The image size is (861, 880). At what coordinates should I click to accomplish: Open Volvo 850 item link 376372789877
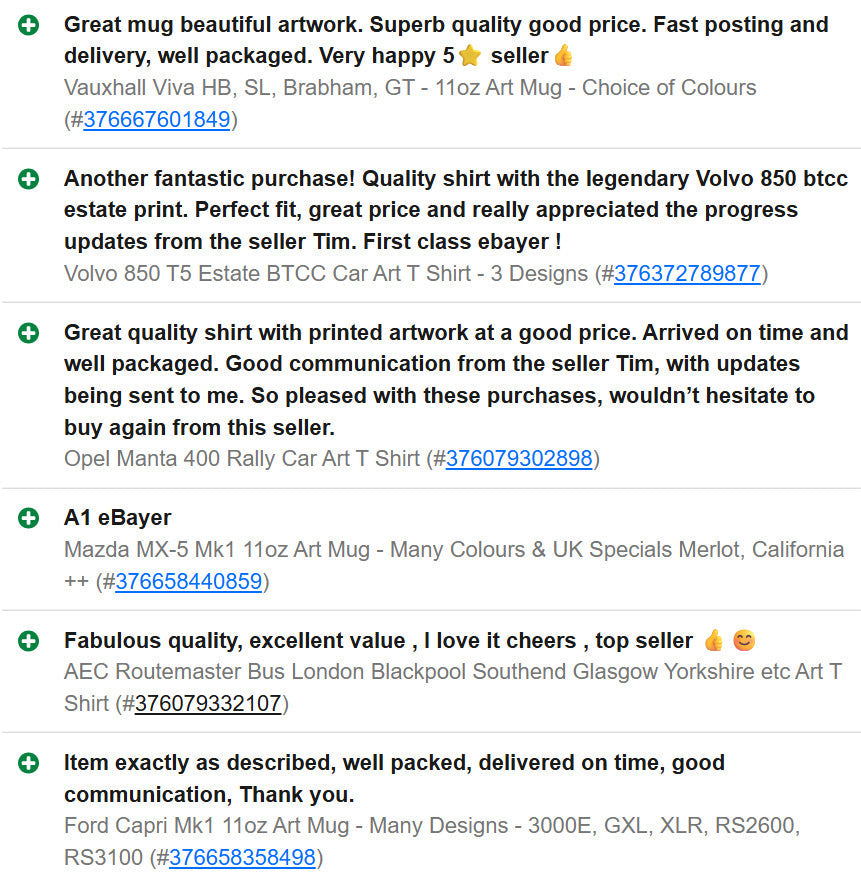pyautogui.click(x=687, y=274)
